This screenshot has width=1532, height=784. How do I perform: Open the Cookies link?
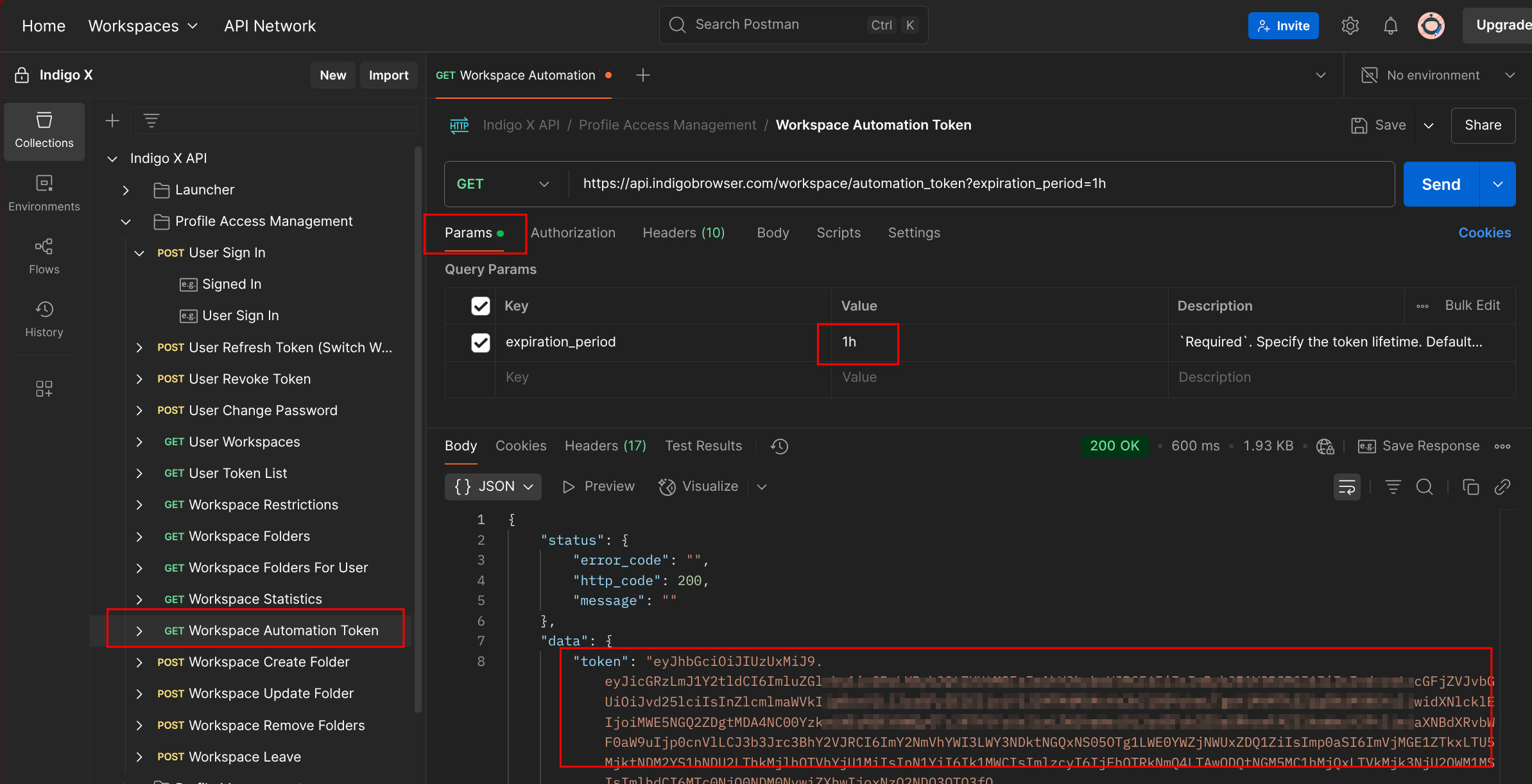[x=1484, y=233]
